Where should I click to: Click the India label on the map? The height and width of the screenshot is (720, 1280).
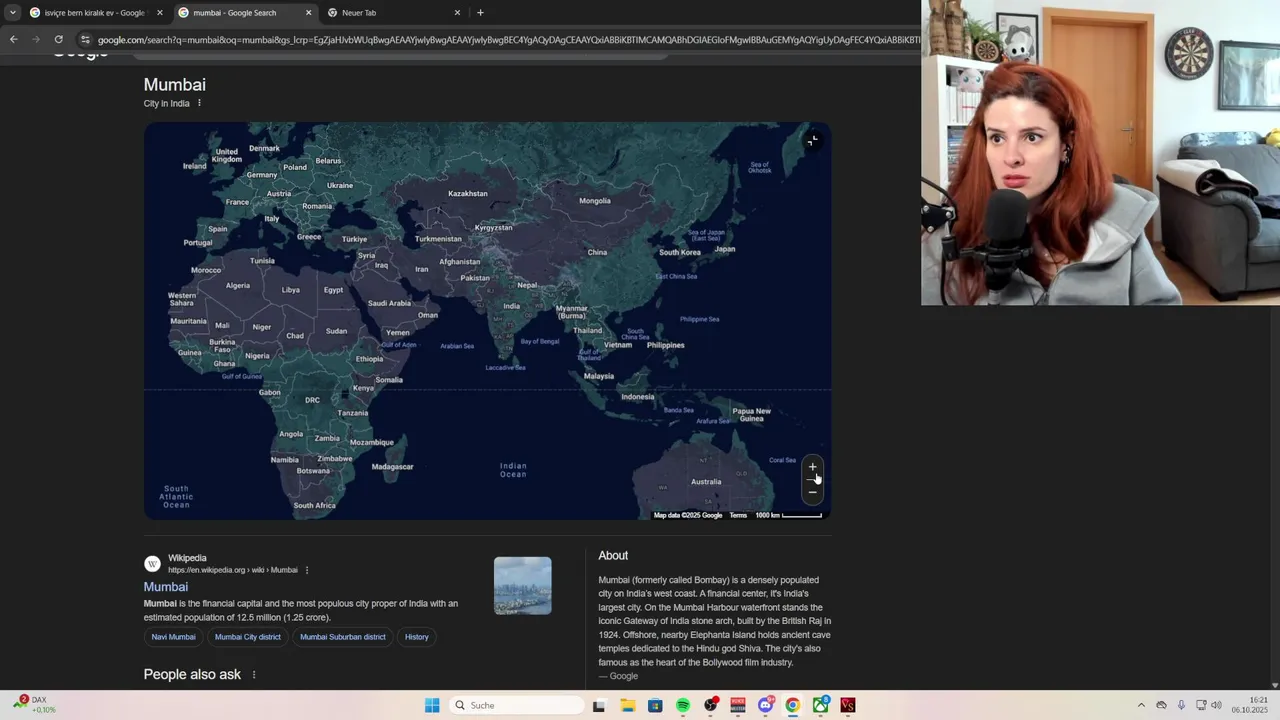pos(512,306)
